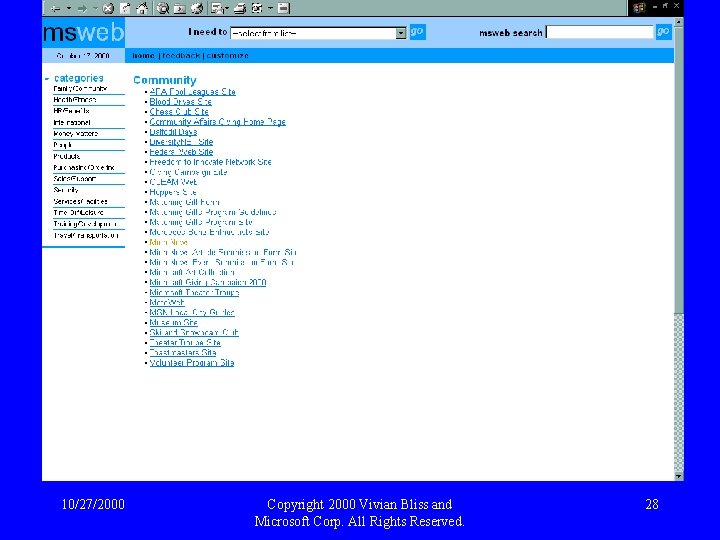
Task: Select the Purchasing/Ordering category
Action: [84, 168]
